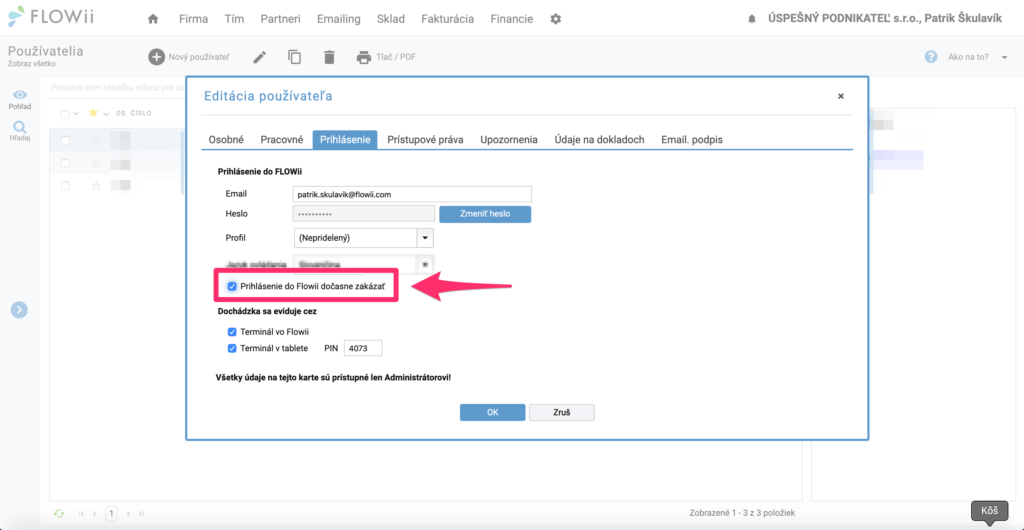Viewport: 1024px width, 530px height.
Task: Click the copy user icon in the toolbar
Action: [295, 57]
